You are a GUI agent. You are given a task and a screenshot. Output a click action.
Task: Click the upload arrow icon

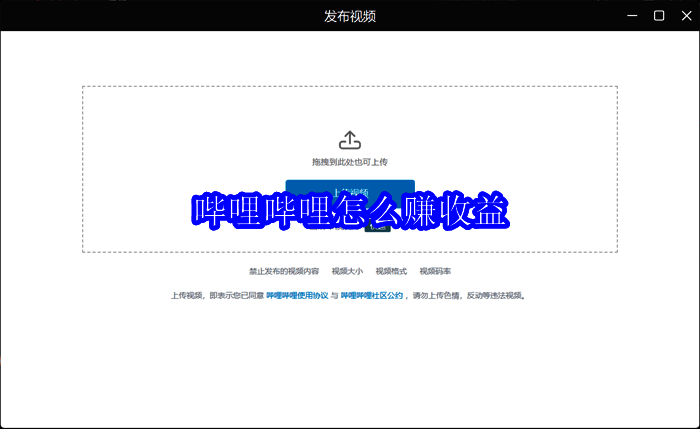350,140
